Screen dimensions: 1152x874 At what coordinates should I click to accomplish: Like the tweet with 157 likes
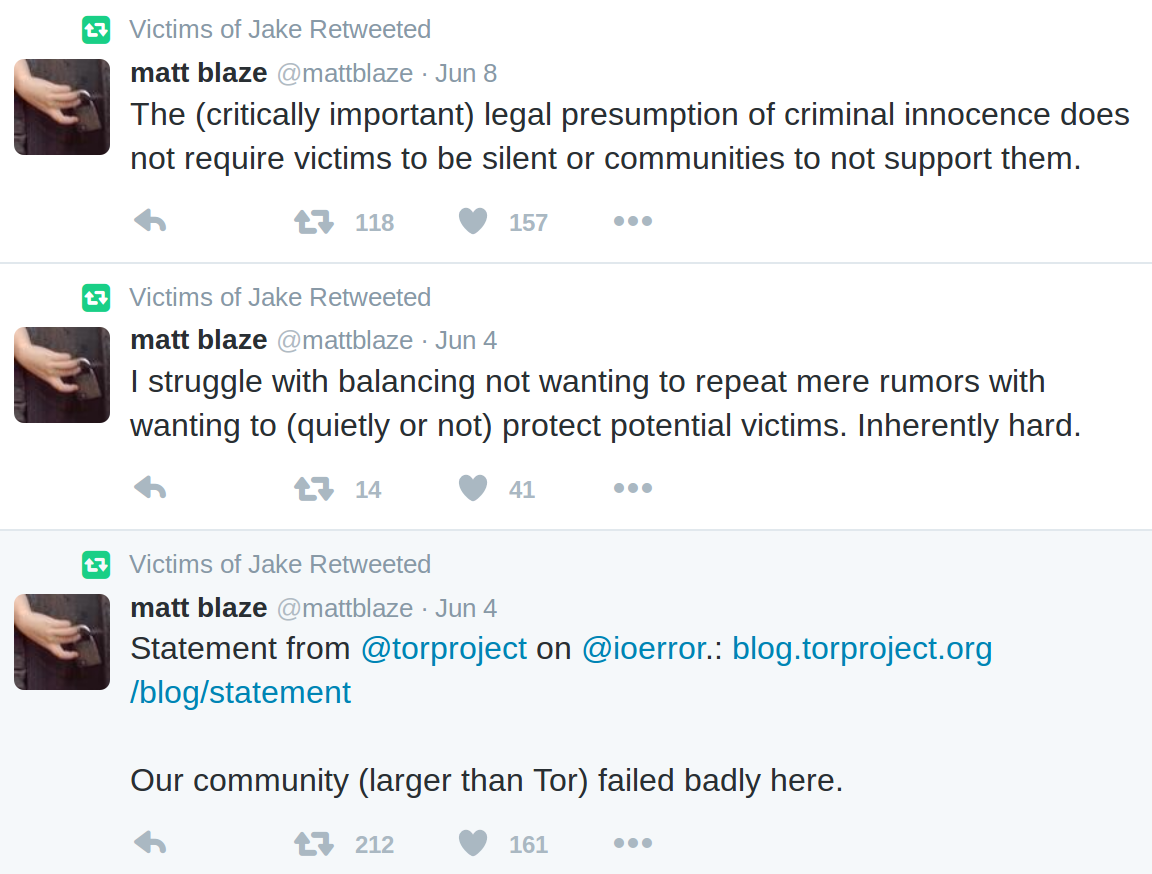(x=473, y=221)
